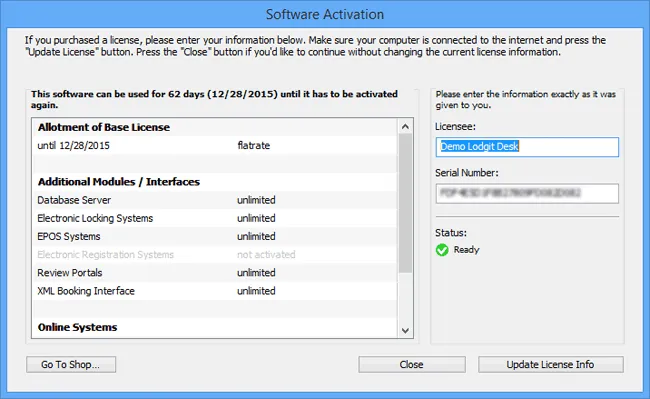Click the 'Allotment of Base License' heading
650x399 pixels.
[104, 127]
